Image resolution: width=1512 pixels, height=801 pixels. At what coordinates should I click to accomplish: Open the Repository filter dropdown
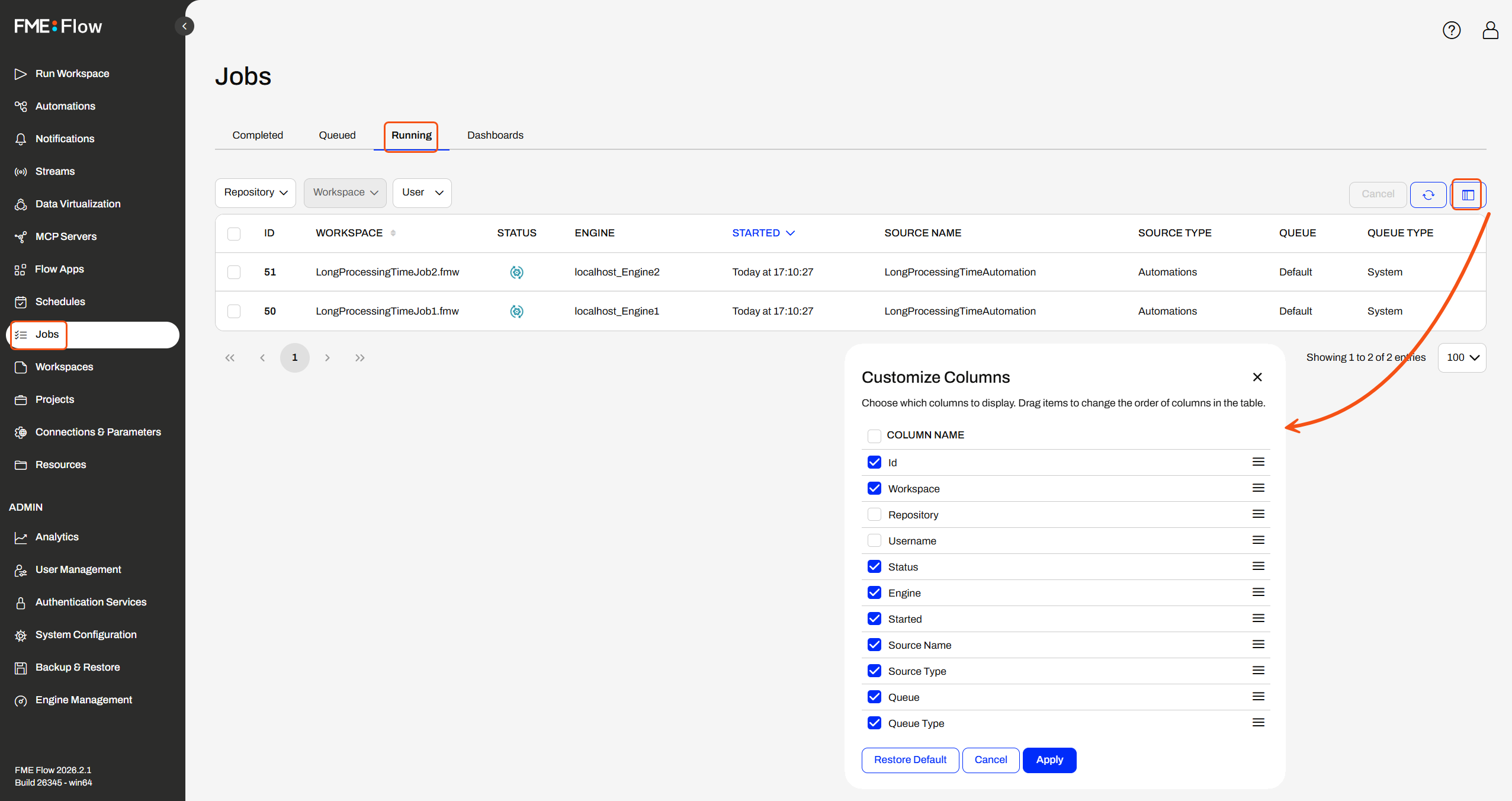[x=255, y=193]
